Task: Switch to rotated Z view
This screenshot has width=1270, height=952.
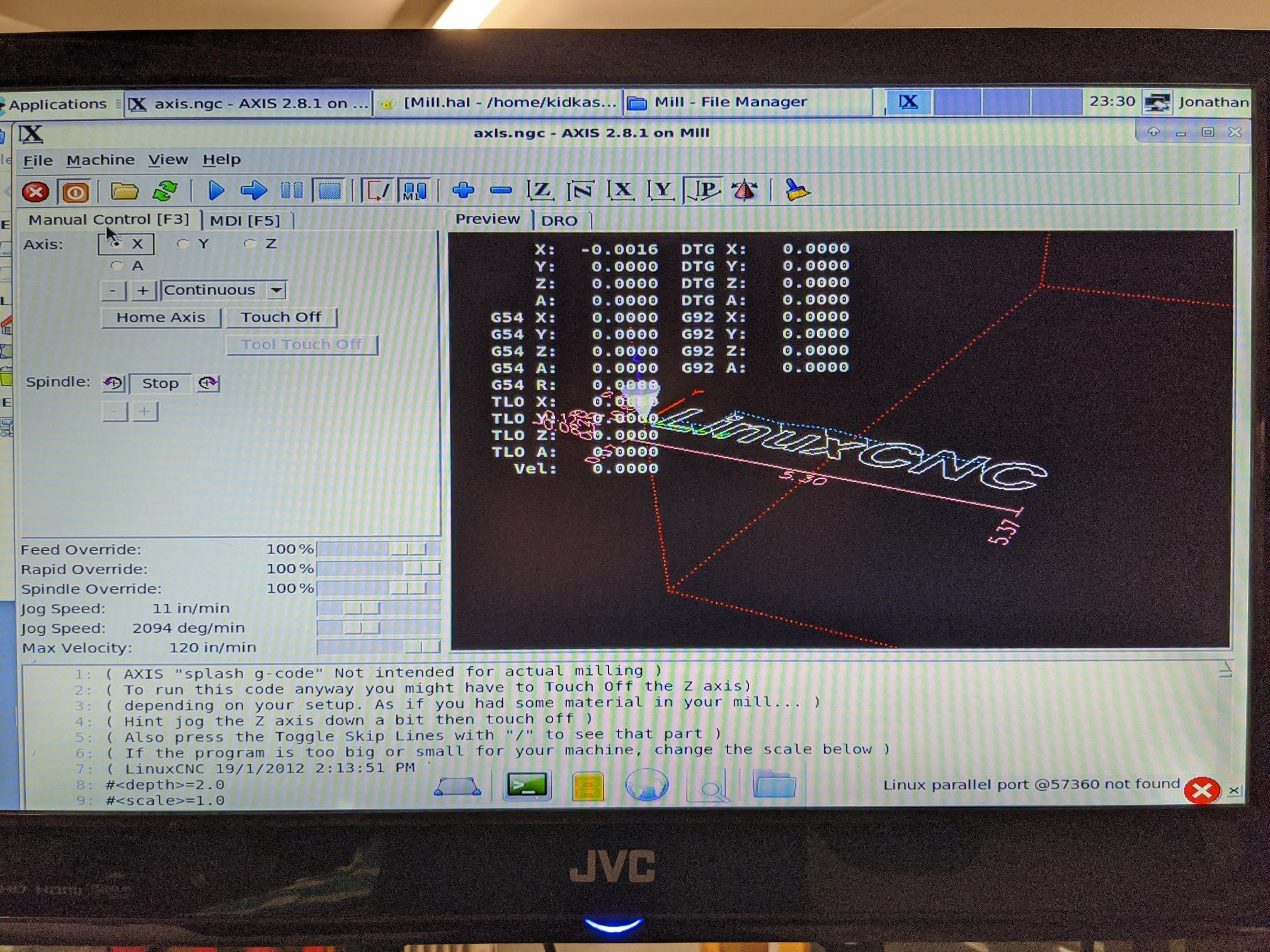Action: pyautogui.click(x=580, y=190)
